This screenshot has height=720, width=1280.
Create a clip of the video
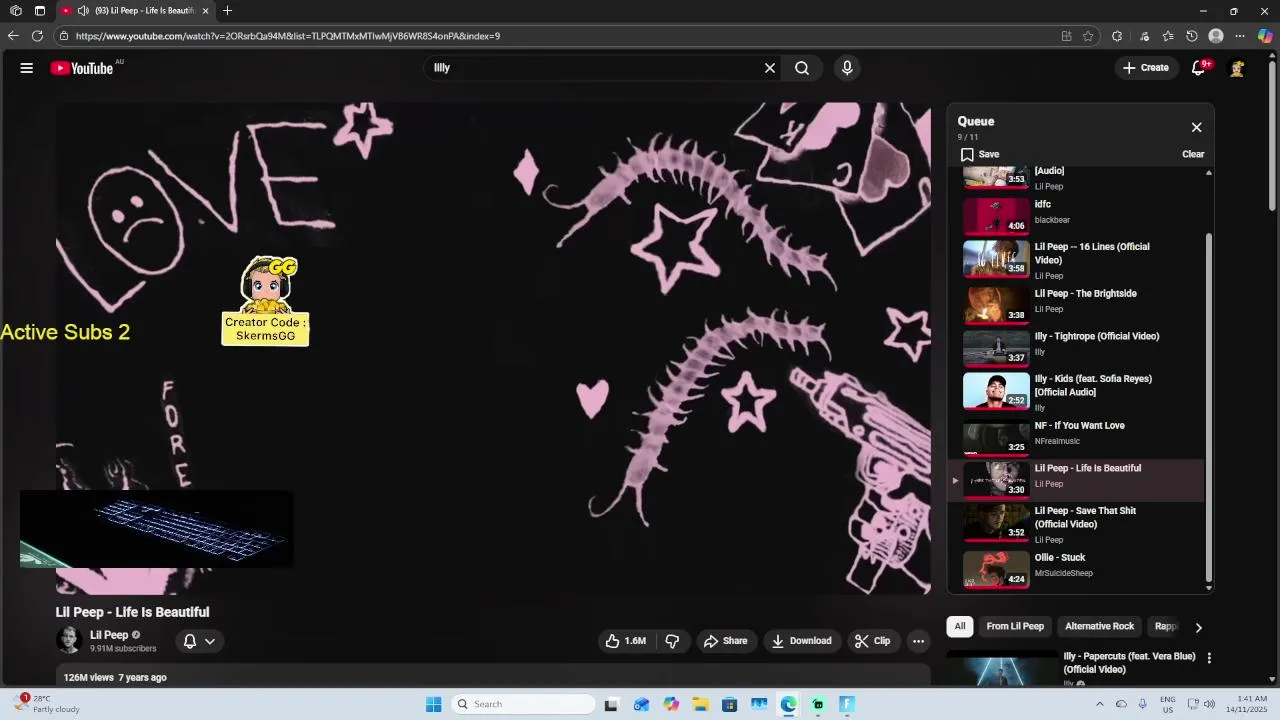[872, 641]
